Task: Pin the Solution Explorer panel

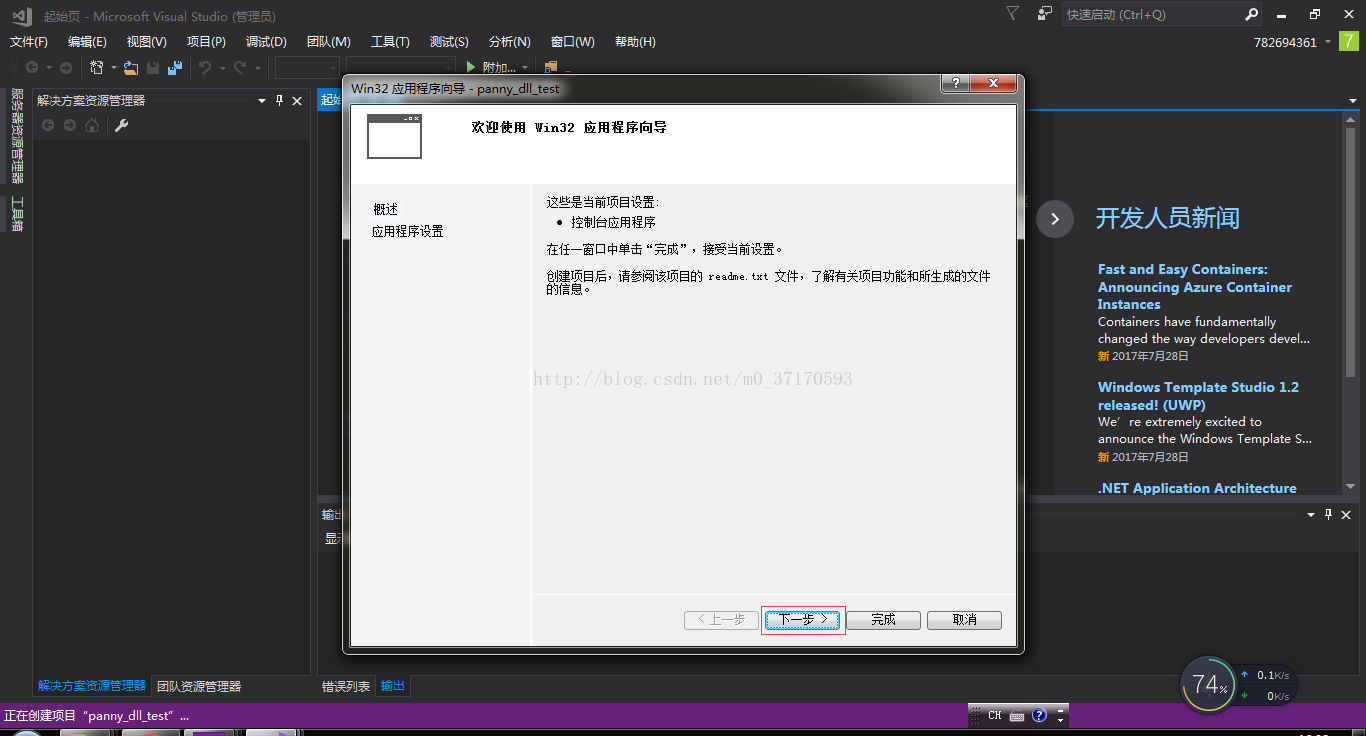Action: click(280, 101)
